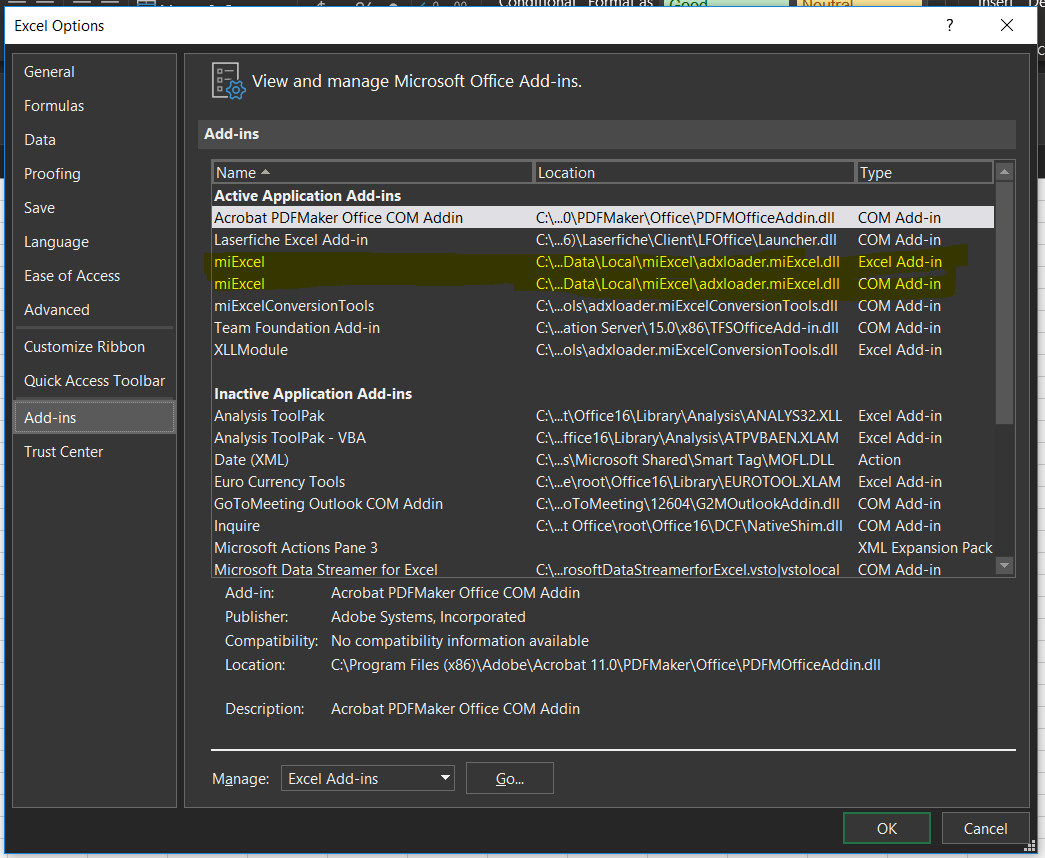Select the Language category
The height and width of the screenshot is (858, 1045).
(94, 242)
